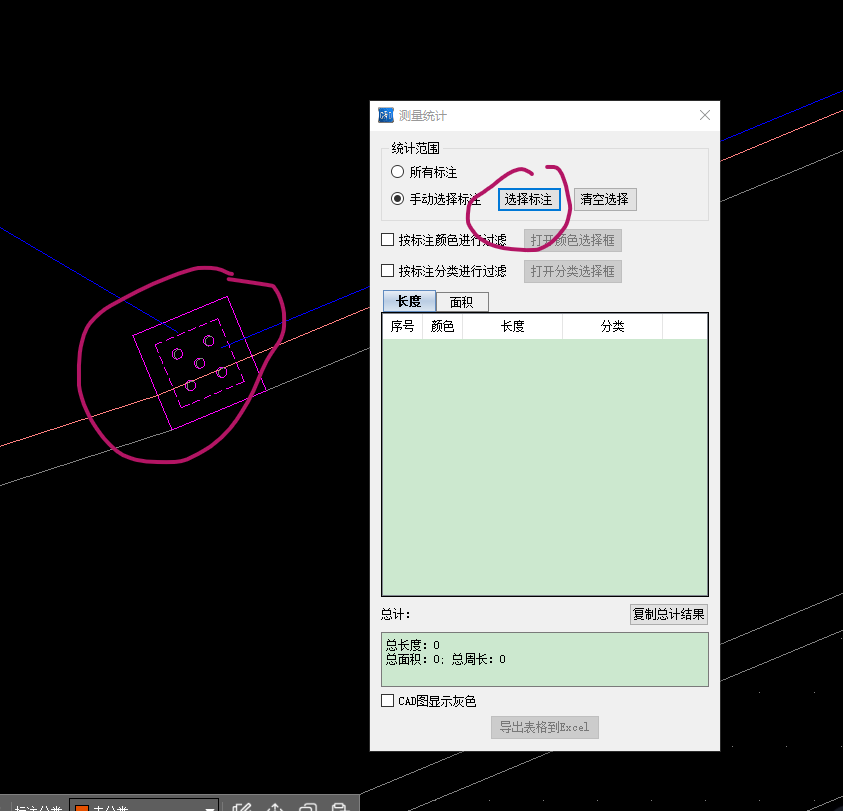Click the 选择标注 button
The height and width of the screenshot is (811, 843).
click(529, 200)
